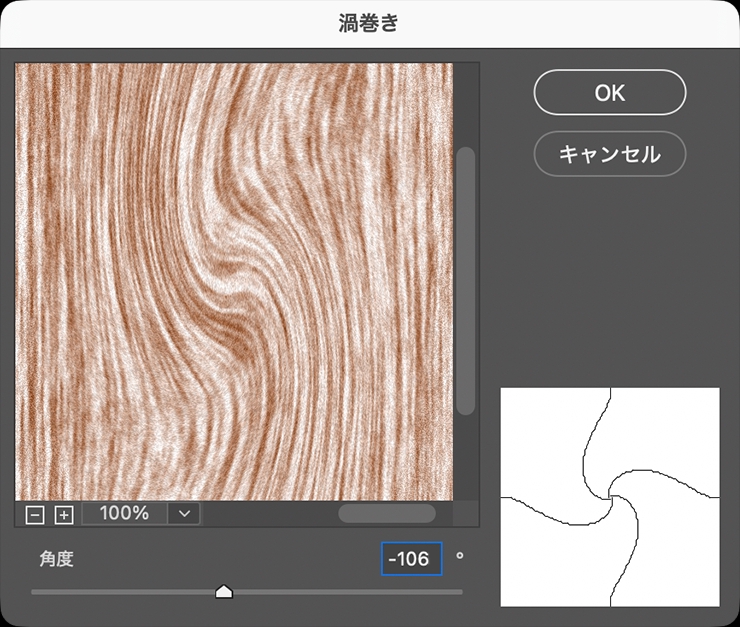Click the 角度 slider handle
This screenshot has width=740, height=627.
click(224, 592)
